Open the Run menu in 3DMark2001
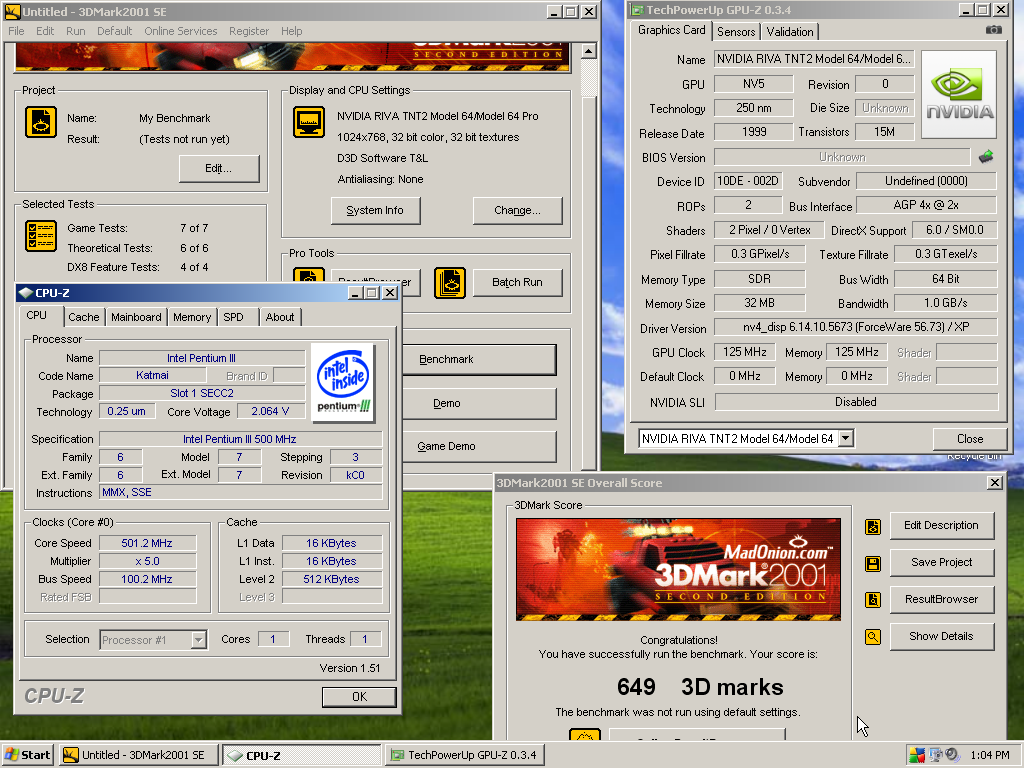The height and width of the screenshot is (768, 1024). pyautogui.click(x=76, y=31)
